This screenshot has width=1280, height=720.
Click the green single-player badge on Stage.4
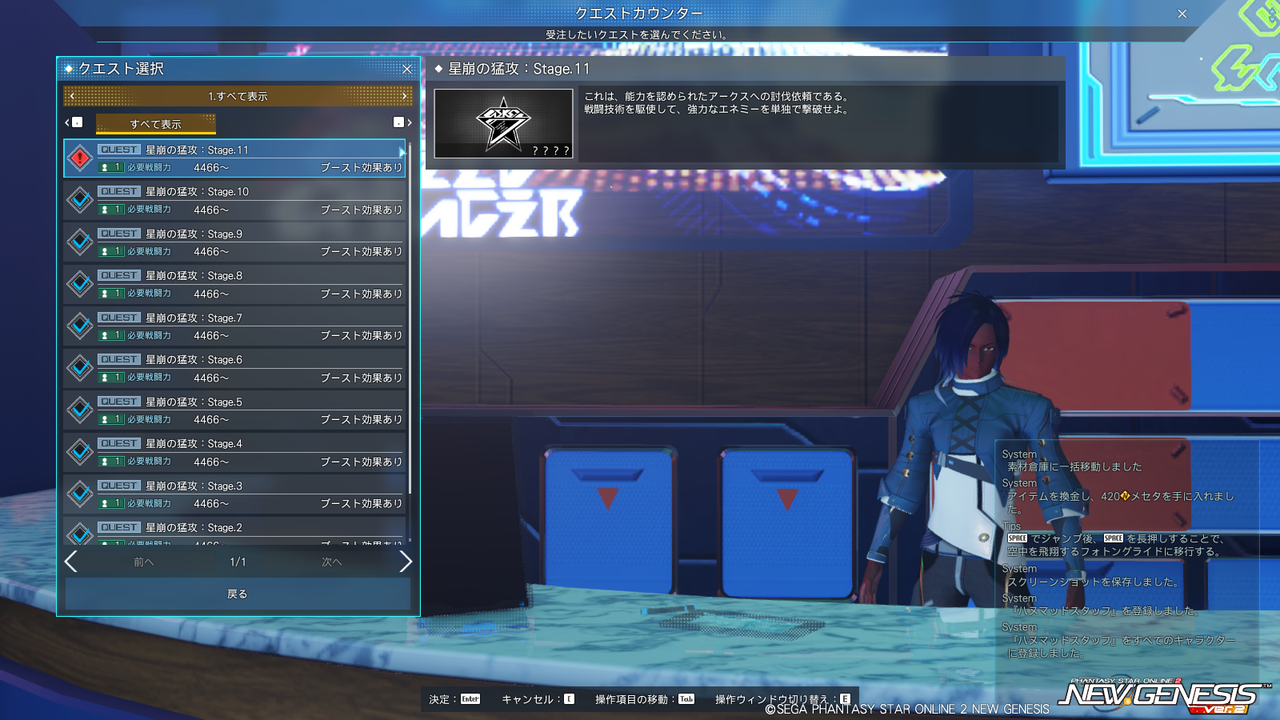click(x=111, y=461)
